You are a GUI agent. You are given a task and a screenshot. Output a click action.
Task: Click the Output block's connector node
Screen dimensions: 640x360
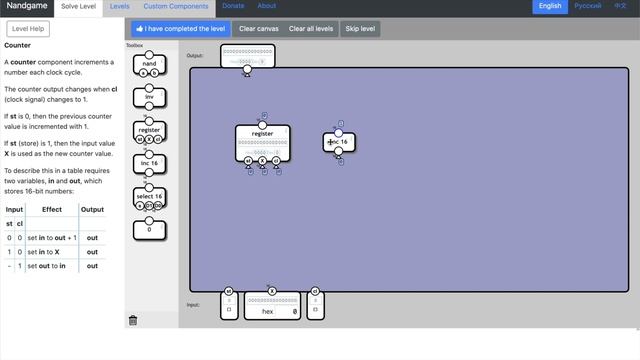(247, 69)
